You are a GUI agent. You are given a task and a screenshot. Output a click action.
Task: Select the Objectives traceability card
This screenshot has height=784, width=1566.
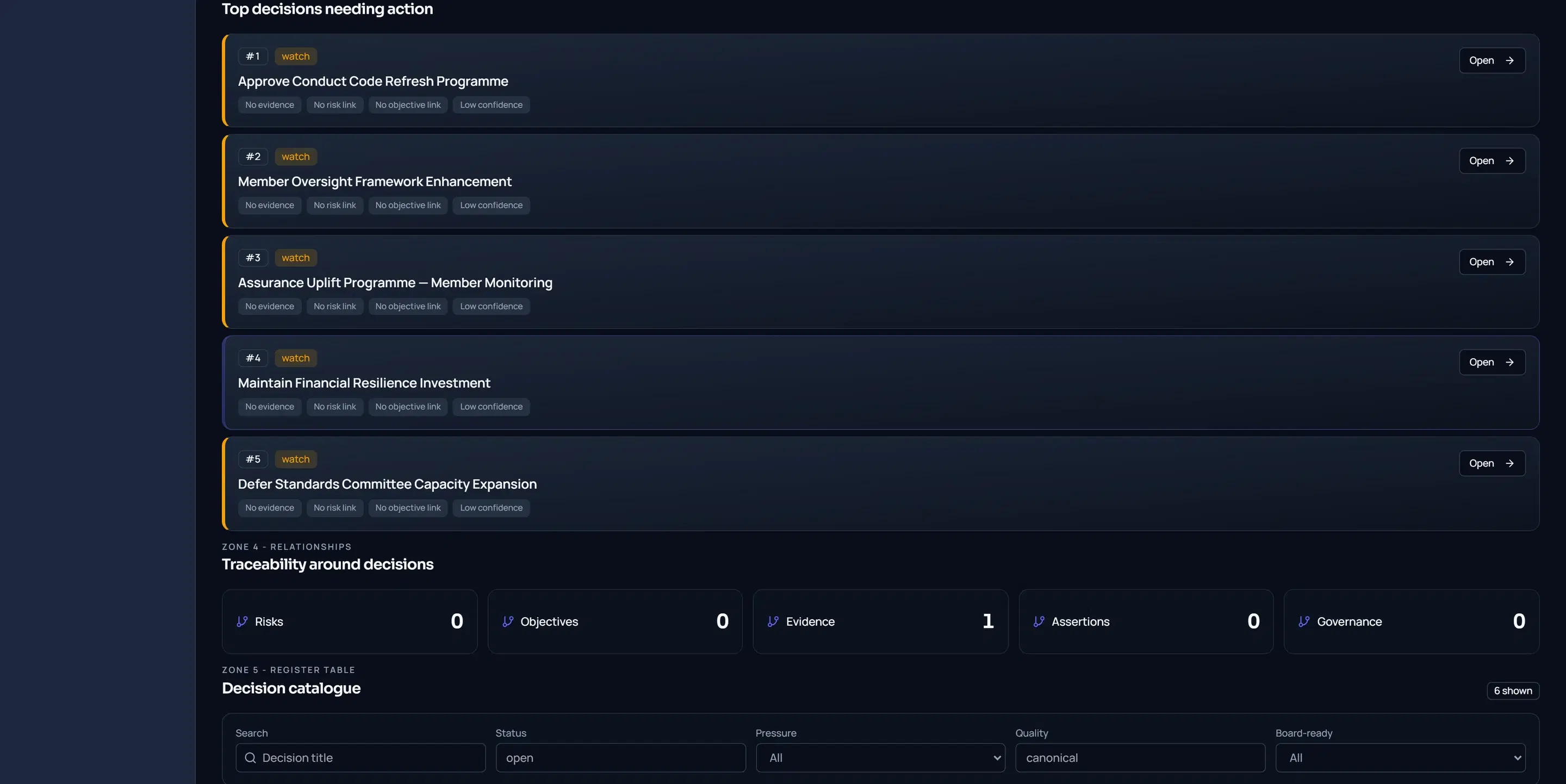614,621
